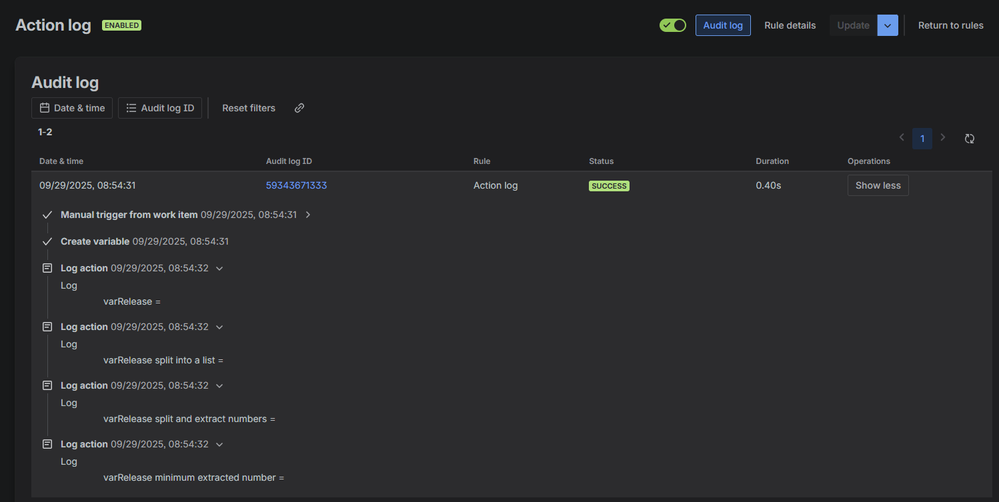Screen dimensions: 999x502
Task: Open the Update button dropdown arrow
Action: 887,25
